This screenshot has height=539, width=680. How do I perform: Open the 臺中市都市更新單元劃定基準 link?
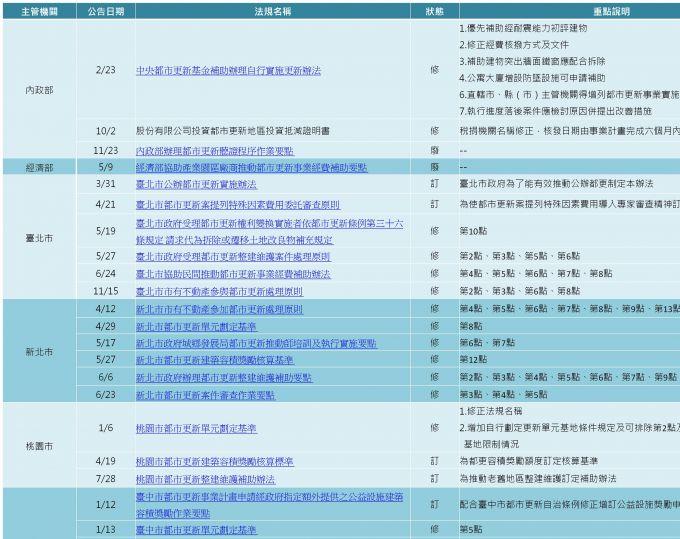click(x=196, y=529)
